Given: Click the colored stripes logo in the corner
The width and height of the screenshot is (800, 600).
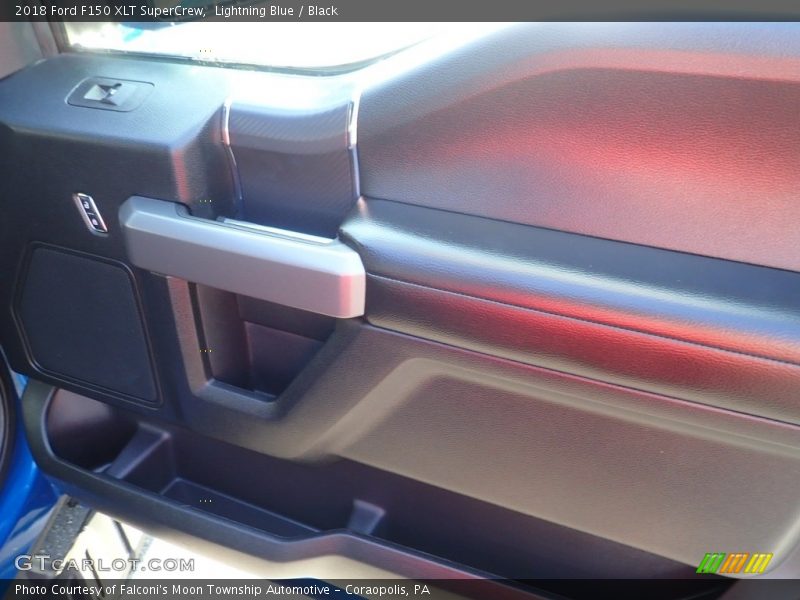Looking at the screenshot, I should tap(734, 563).
